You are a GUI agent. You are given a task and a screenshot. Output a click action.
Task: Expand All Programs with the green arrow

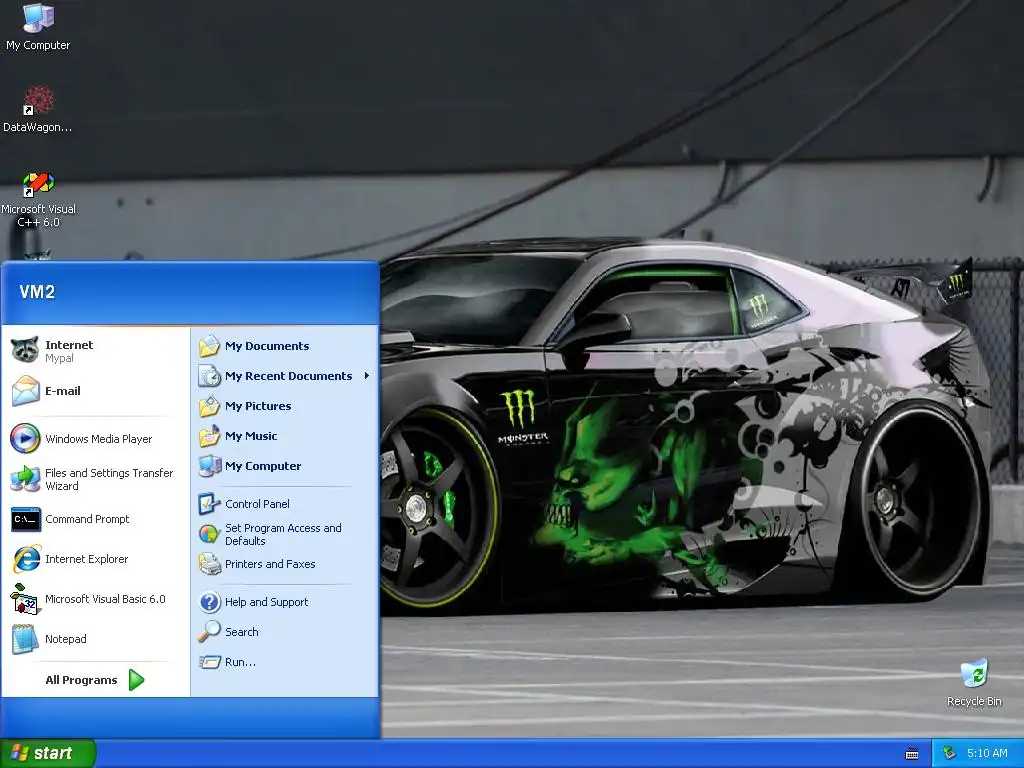coord(136,680)
